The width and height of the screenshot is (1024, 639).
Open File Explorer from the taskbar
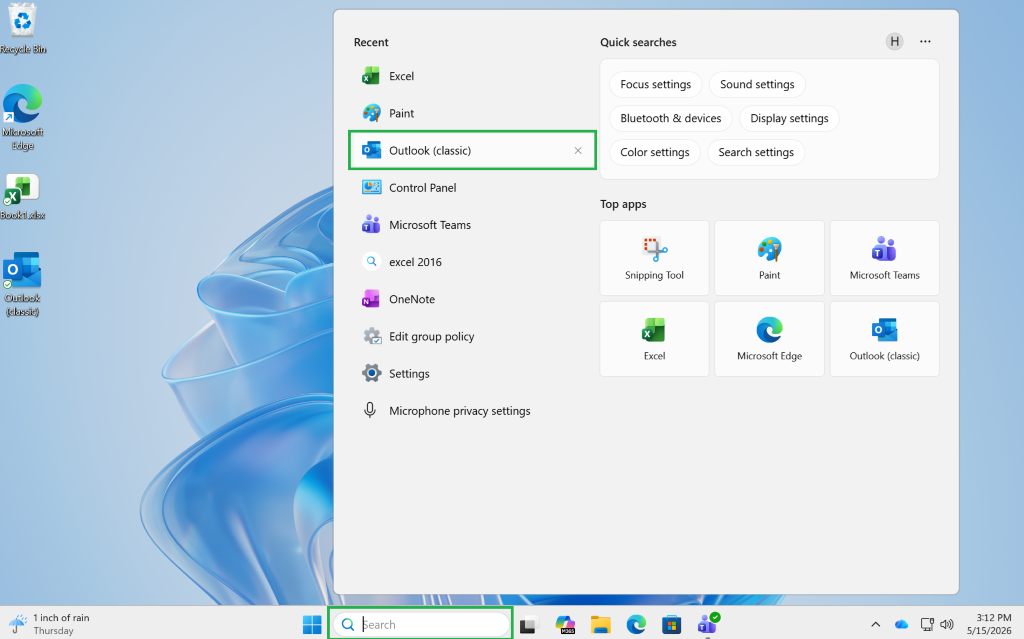[x=601, y=625]
